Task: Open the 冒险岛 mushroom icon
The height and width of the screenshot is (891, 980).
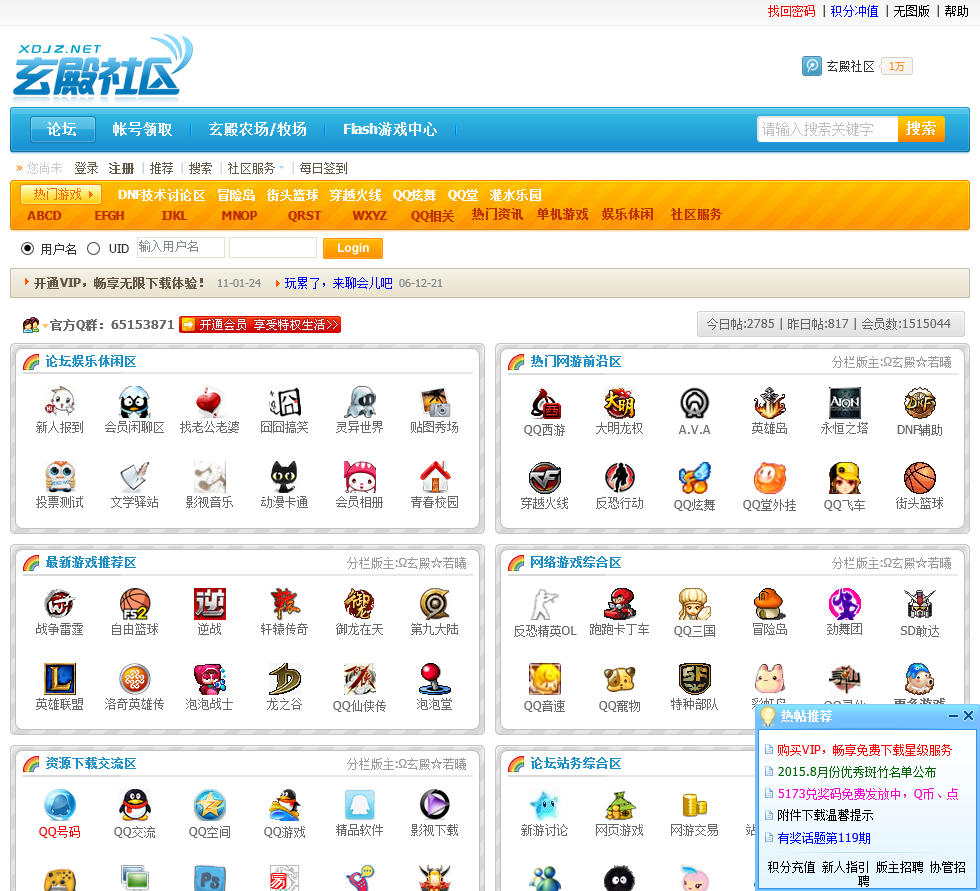Action: 769,604
